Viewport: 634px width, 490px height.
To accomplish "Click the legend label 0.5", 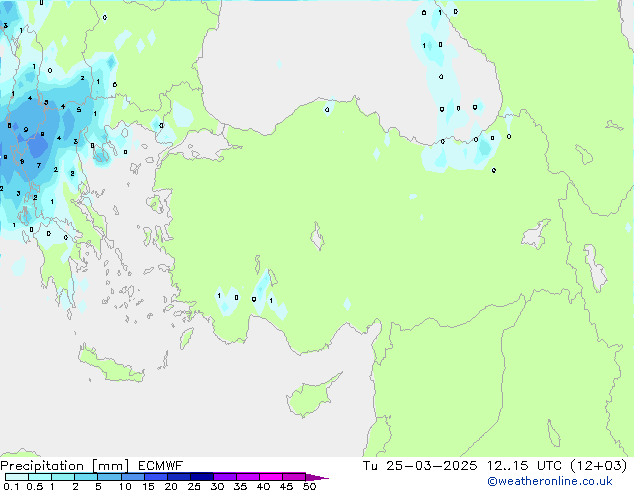I will point(35,486).
